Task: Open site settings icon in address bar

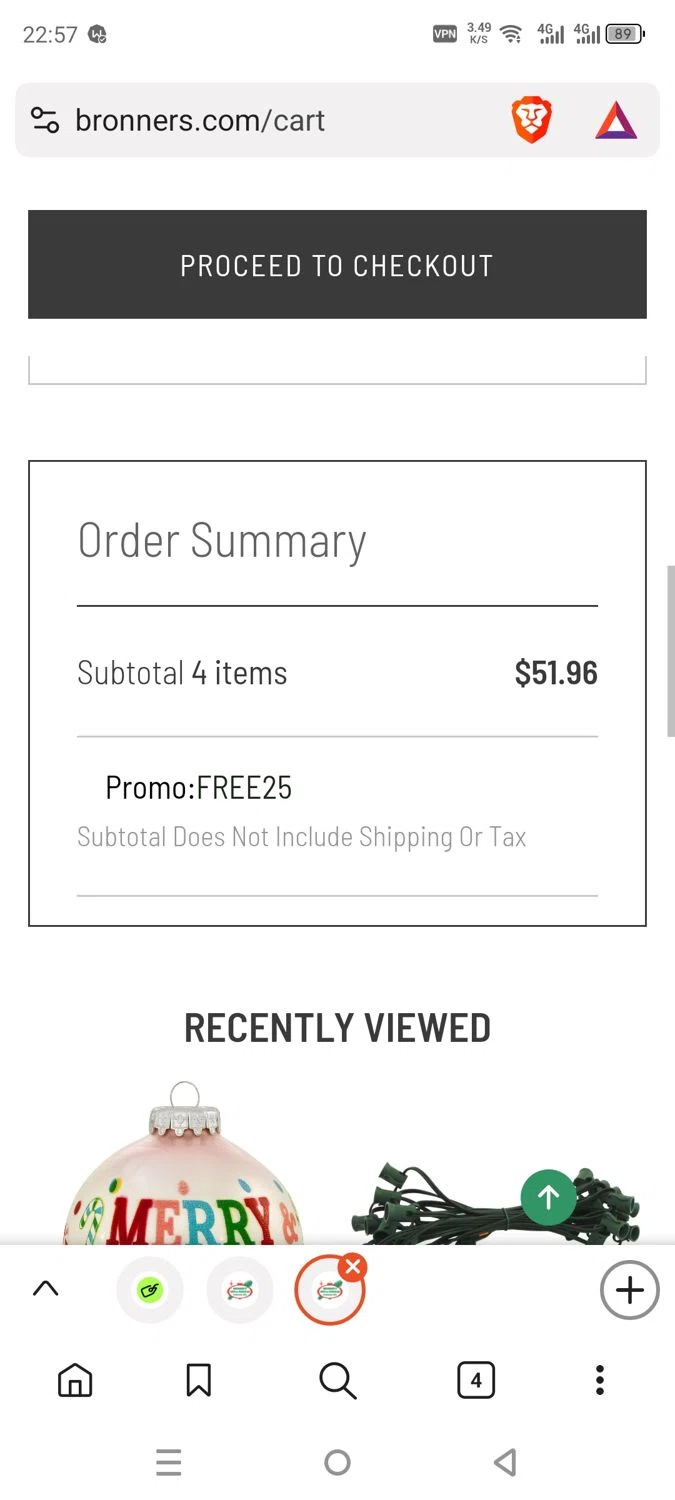Action: click(x=45, y=121)
